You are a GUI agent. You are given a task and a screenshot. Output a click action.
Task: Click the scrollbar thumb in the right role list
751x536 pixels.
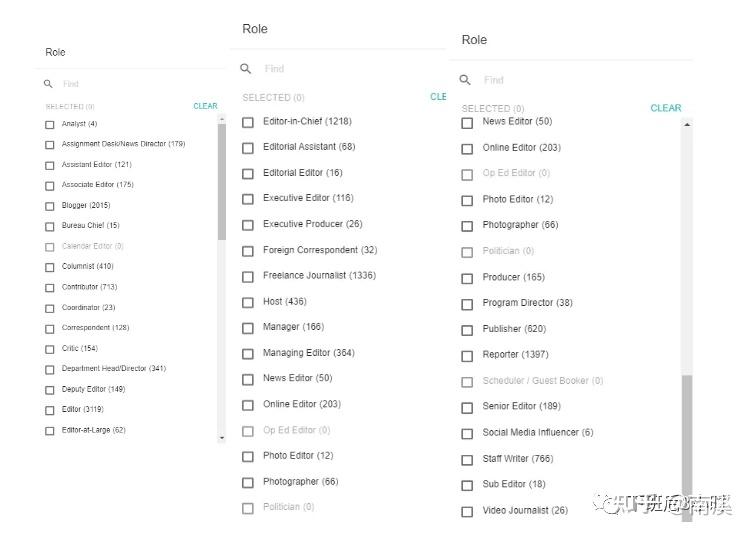click(x=687, y=440)
